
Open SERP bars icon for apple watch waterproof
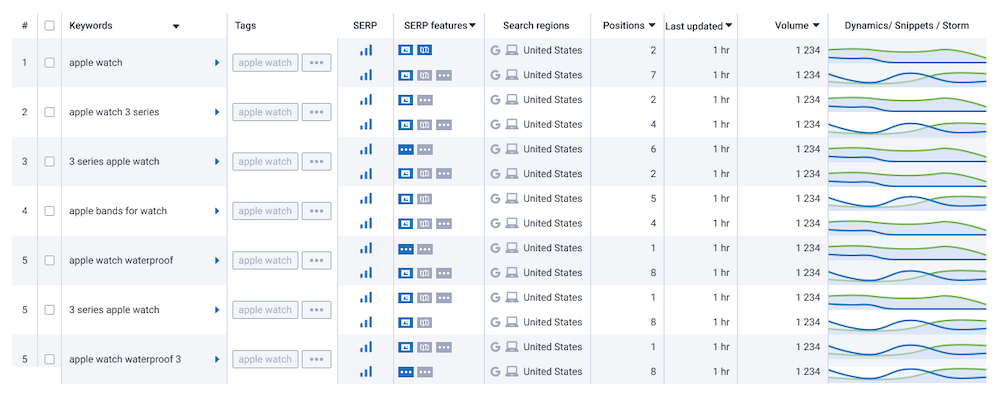click(x=365, y=248)
